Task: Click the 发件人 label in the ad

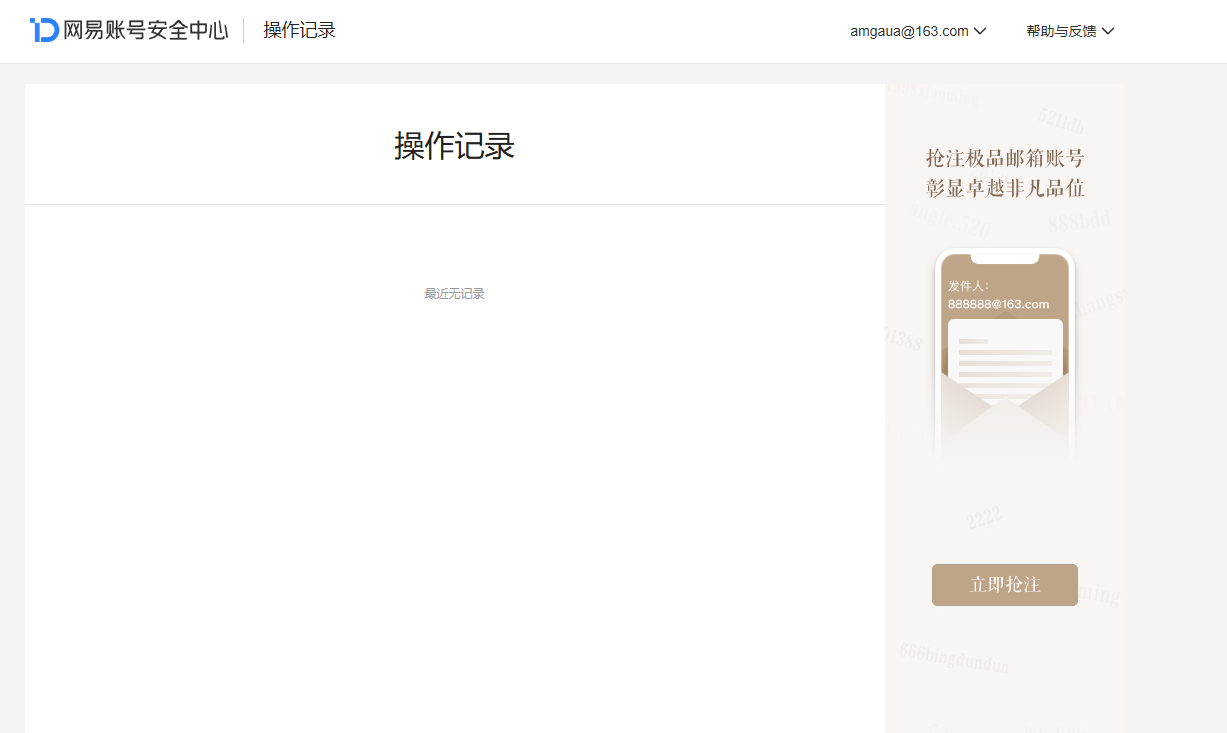Action: (x=969, y=286)
